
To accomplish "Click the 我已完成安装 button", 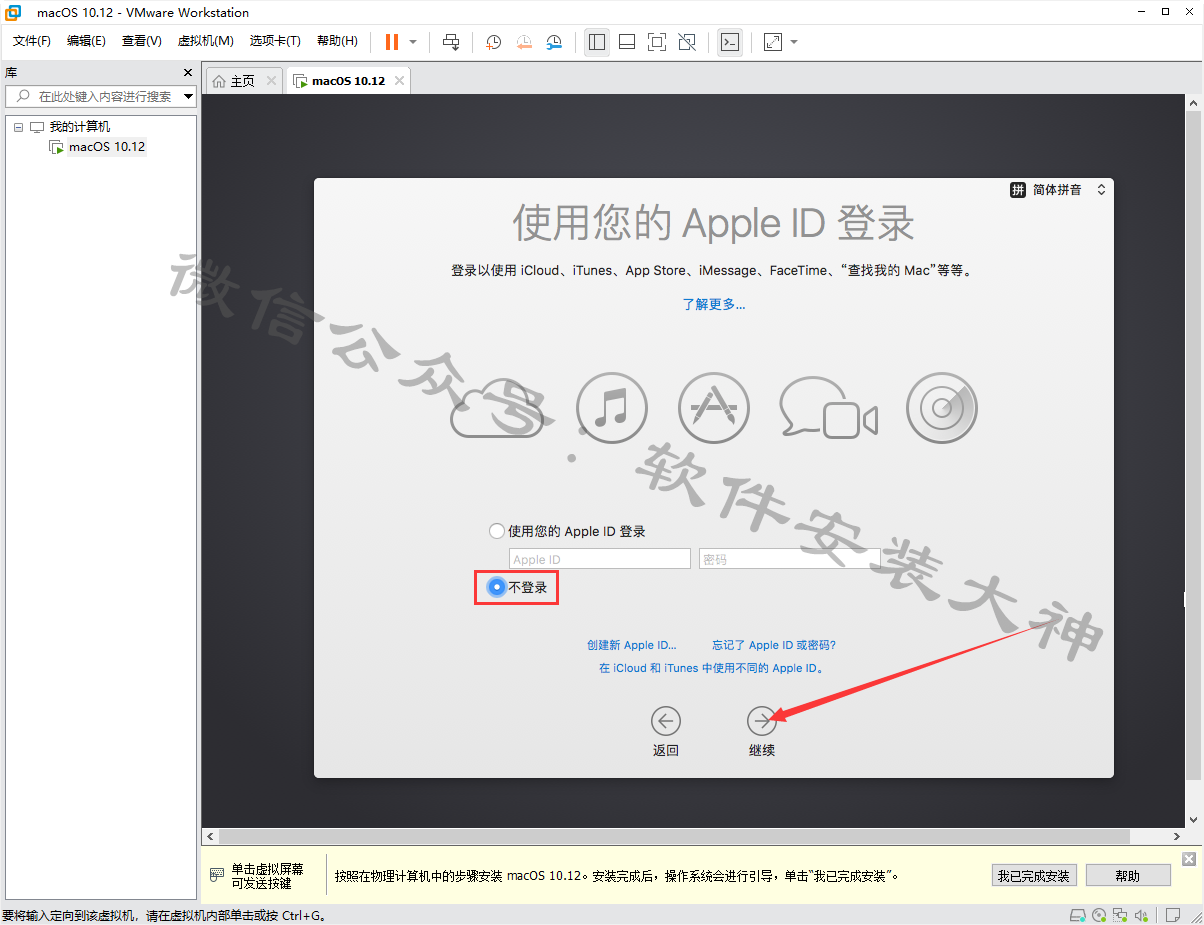I will (x=1033, y=876).
